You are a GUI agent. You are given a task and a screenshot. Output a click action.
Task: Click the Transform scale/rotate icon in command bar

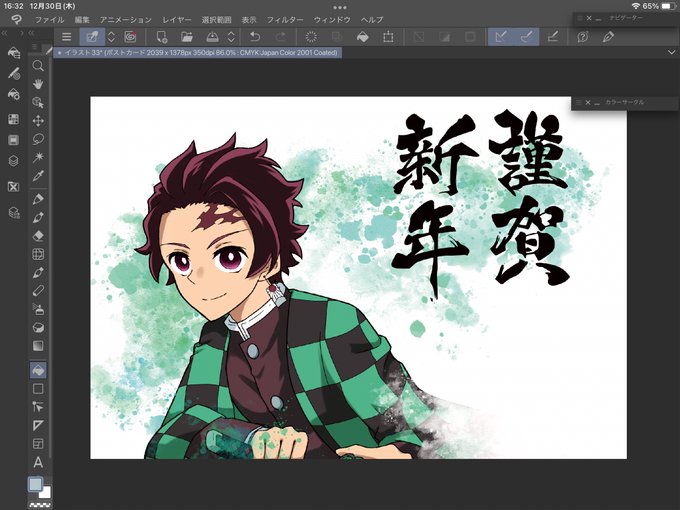point(388,37)
